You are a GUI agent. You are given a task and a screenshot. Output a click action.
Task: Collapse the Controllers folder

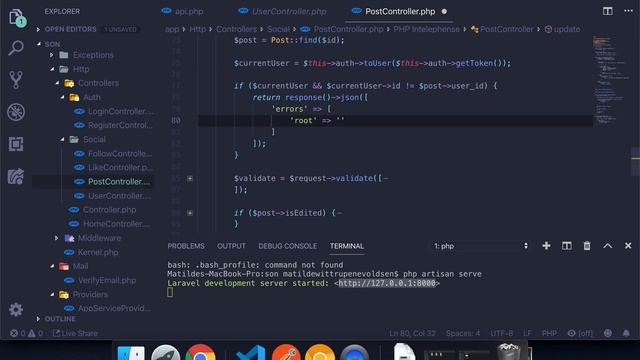pos(57,83)
